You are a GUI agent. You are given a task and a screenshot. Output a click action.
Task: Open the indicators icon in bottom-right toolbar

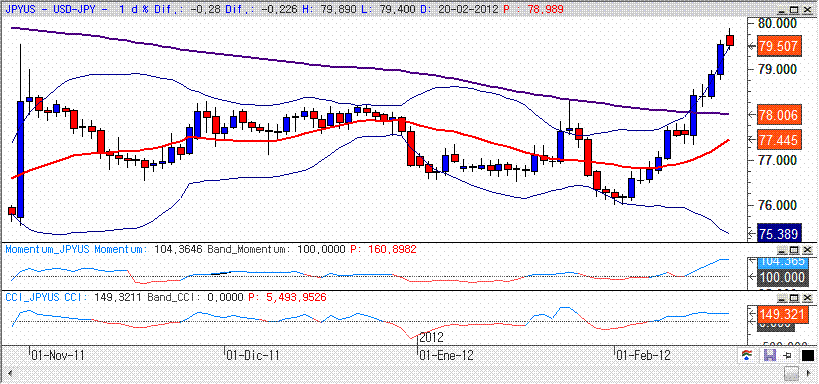747,355
